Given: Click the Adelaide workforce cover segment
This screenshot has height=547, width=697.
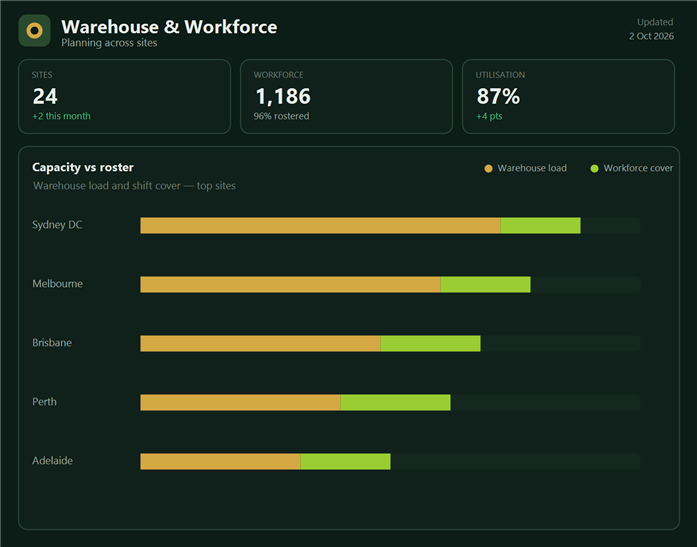Looking at the screenshot, I should pos(345,461).
